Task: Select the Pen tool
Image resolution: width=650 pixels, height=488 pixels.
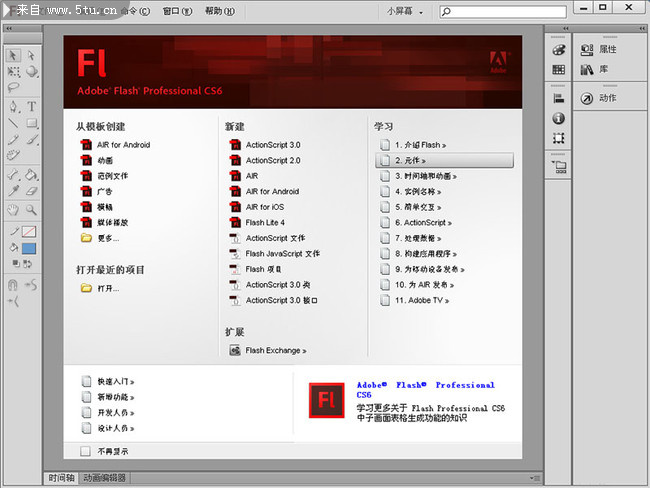Action: click(14, 107)
